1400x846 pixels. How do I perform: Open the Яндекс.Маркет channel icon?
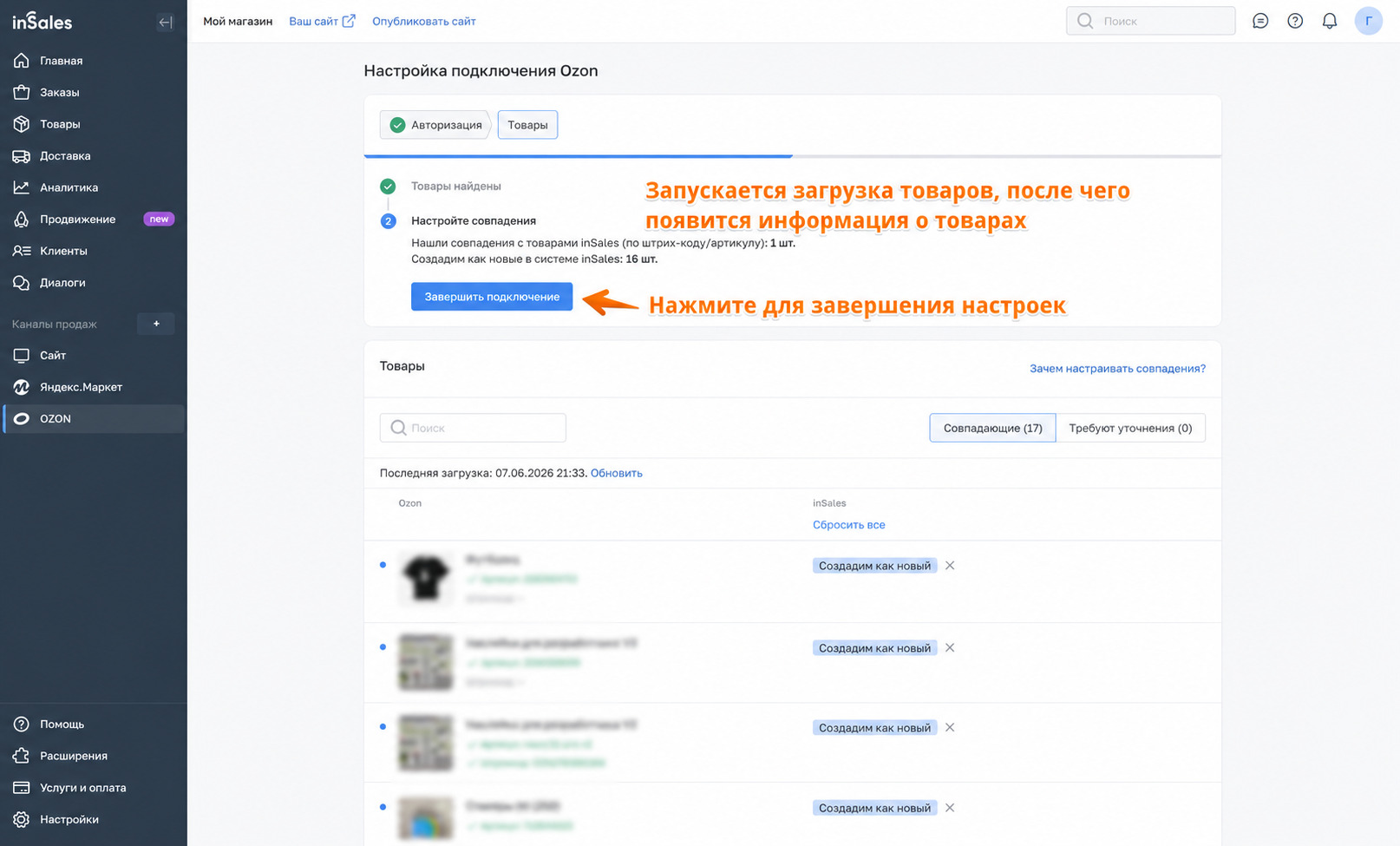click(22, 387)
